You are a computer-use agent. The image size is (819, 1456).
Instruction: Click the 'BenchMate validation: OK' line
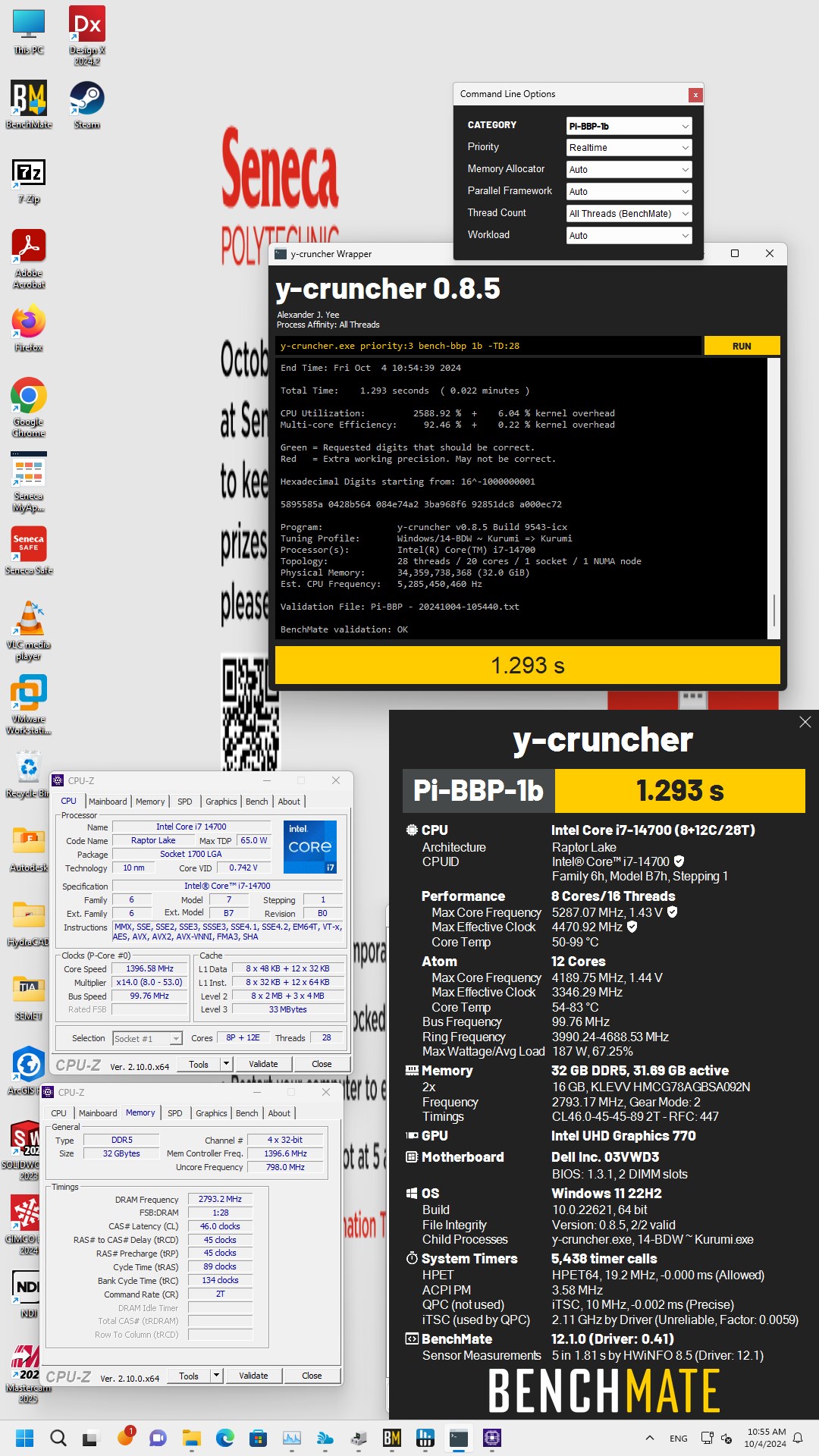[x=344, y=629]
